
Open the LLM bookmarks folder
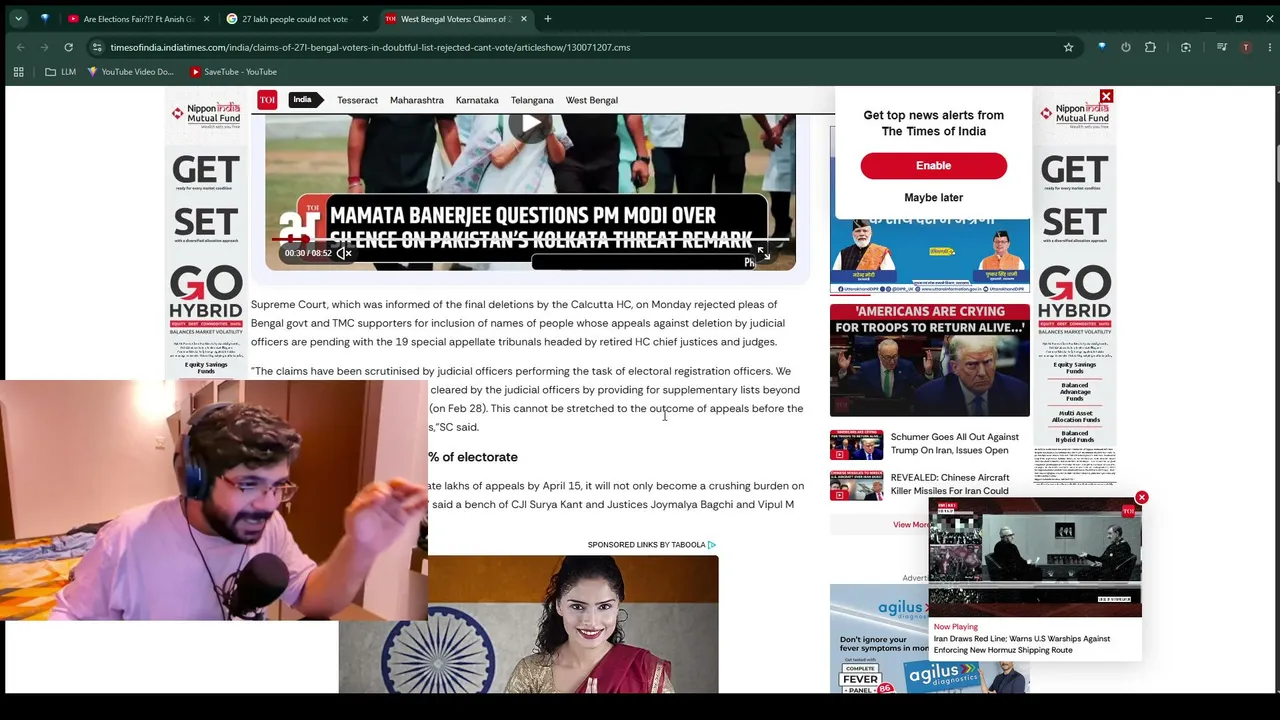pyautogui.click(x=60, y=72)
